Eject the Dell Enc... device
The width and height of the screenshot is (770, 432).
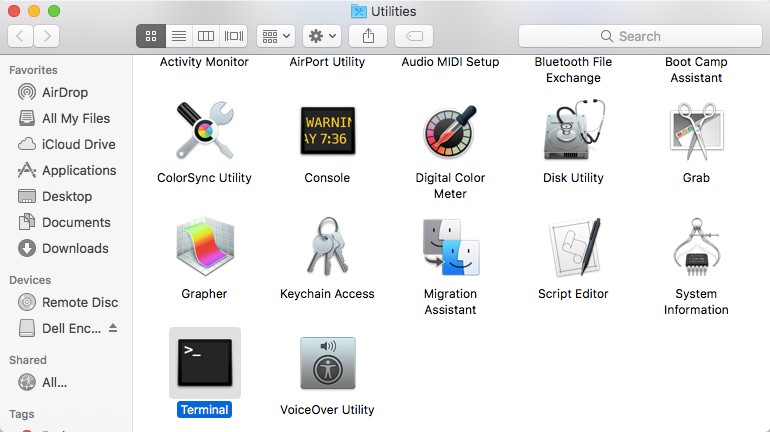pyautogui.click(x=113, y=328)
